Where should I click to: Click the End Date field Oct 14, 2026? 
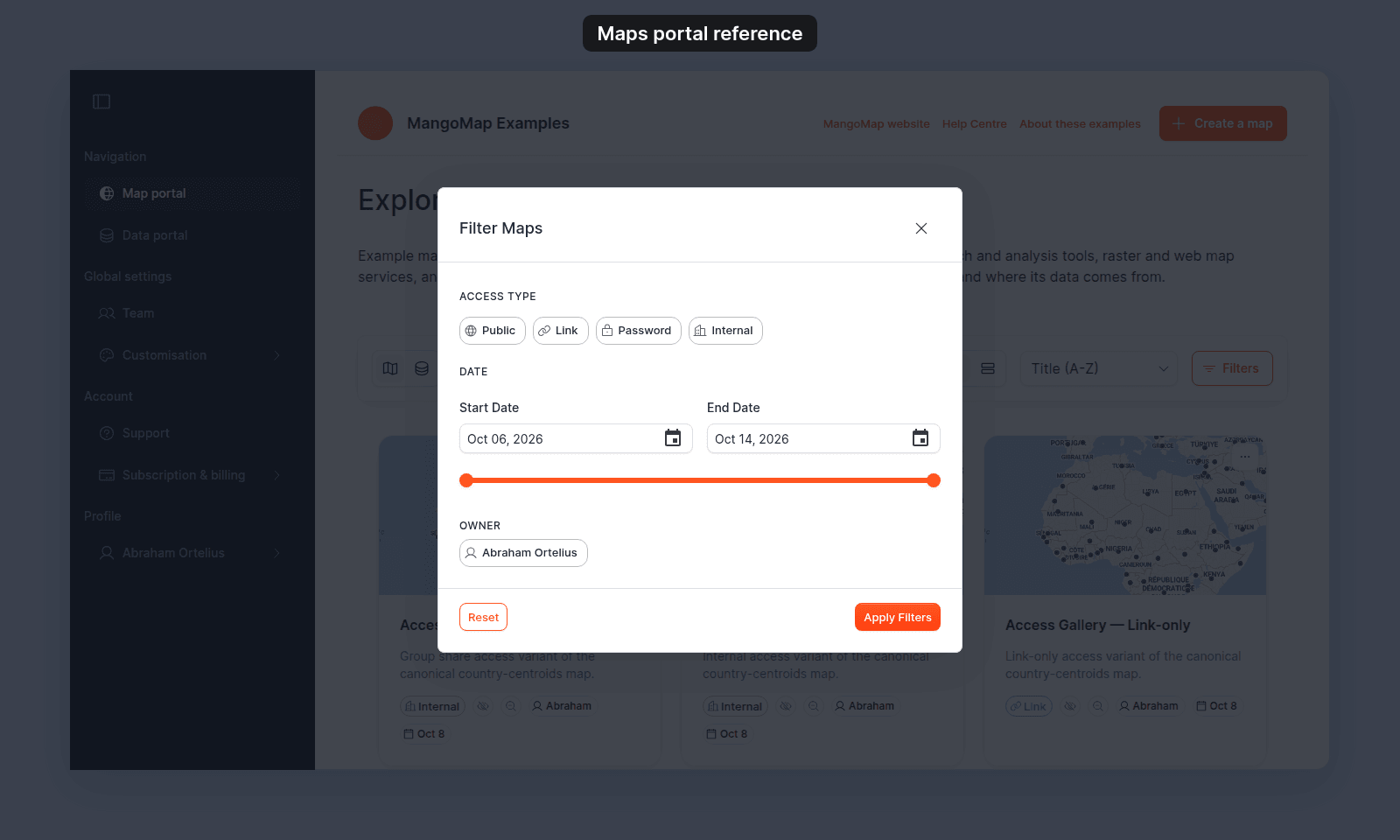[823, 438]
